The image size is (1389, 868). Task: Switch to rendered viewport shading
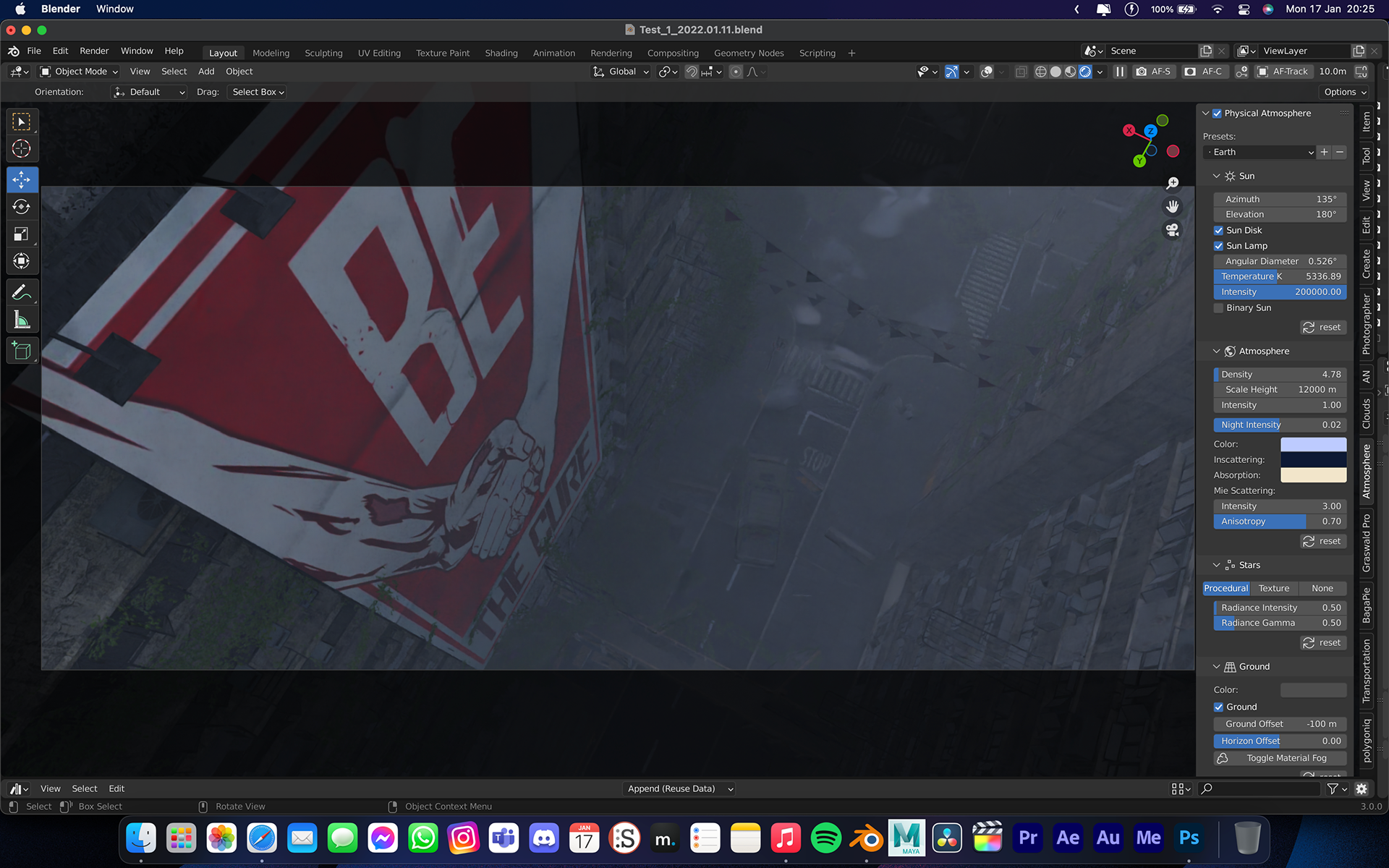click(x=1085, y=72)
